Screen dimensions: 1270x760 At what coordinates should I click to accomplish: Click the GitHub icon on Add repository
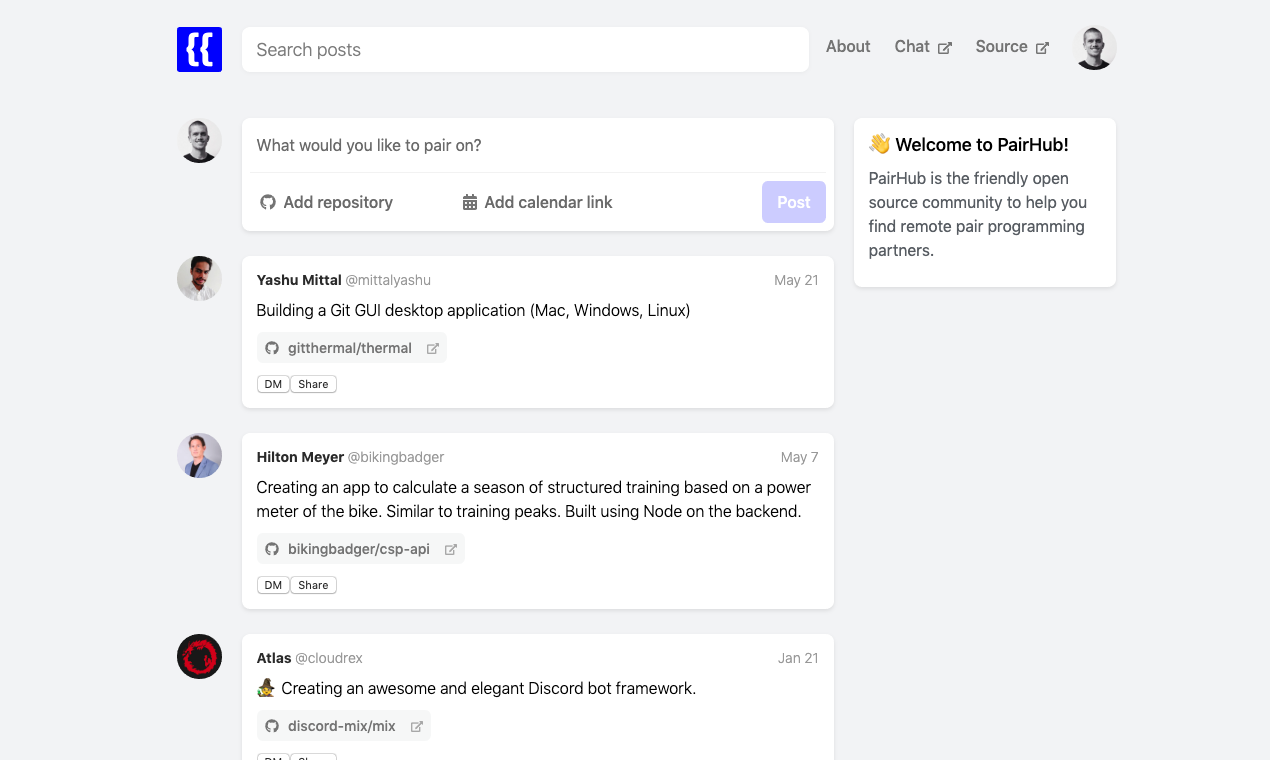pos(268,202)
